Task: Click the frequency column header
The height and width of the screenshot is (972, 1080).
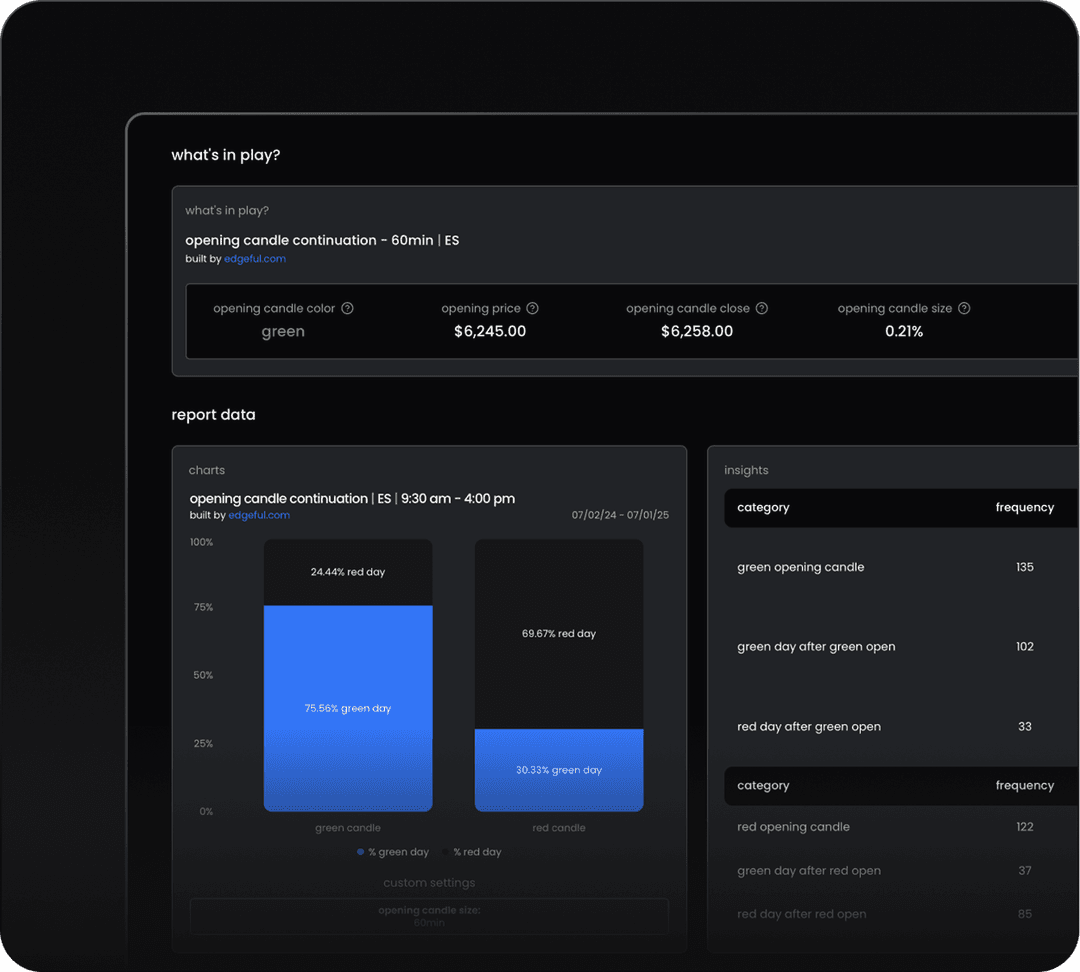Action: (1024, 507)
